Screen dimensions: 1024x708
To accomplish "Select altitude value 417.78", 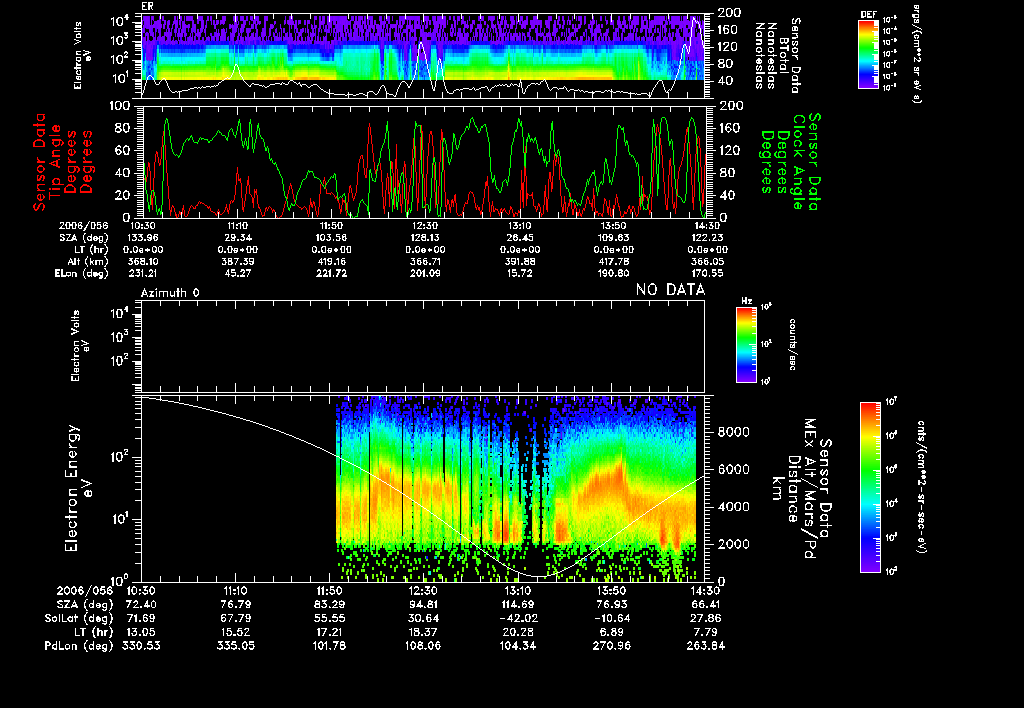I will pyautogui.click(x=613, y=261).
